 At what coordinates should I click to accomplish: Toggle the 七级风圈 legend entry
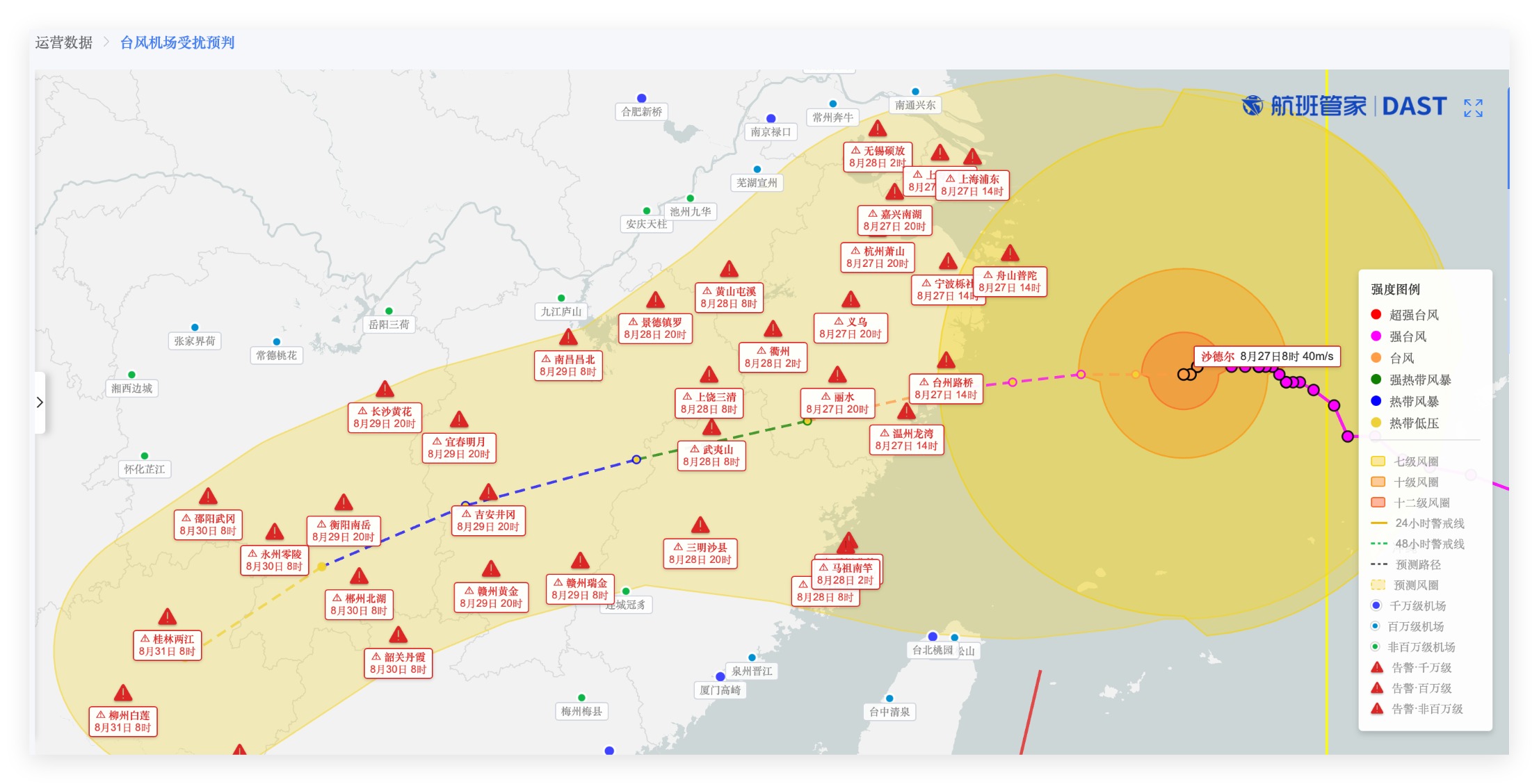(x=1405, y=462)
